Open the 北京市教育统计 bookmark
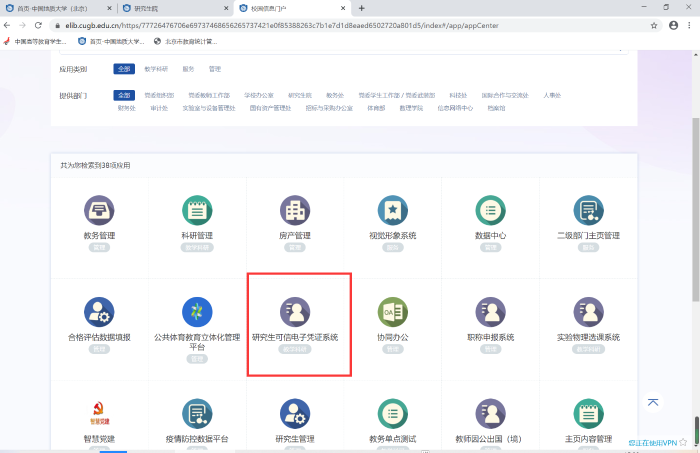This screenshot has width=700, height=453. 190,42
